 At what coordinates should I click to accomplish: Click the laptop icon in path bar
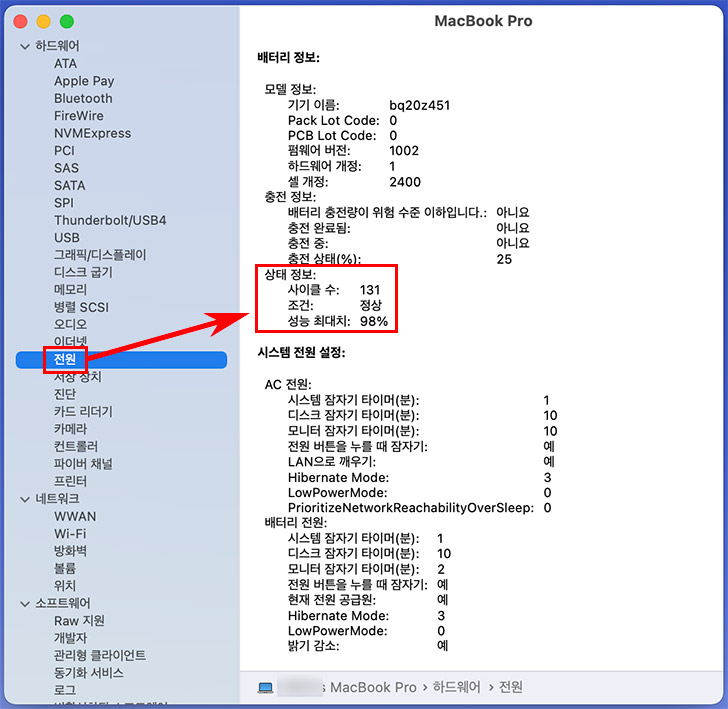click(266, 688)
